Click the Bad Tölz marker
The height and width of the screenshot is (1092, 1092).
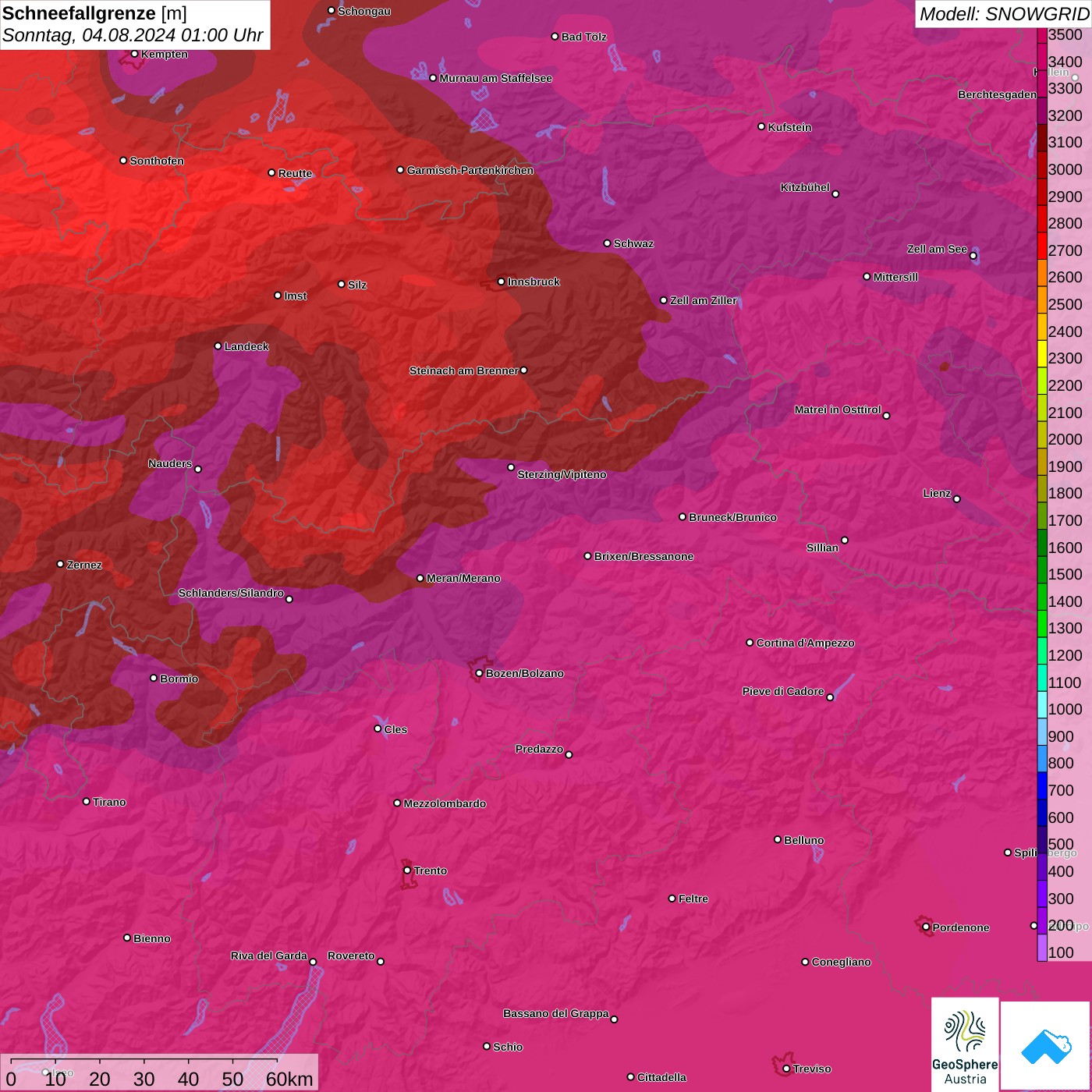pyautogui.click(x=555, y=37)
